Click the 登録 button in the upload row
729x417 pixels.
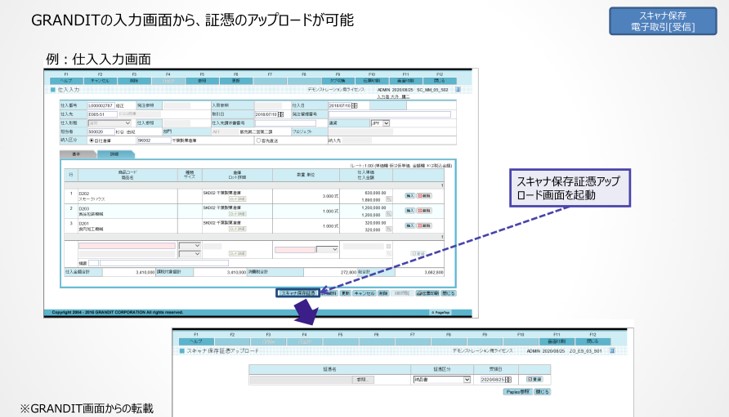[x=534, y=380]
